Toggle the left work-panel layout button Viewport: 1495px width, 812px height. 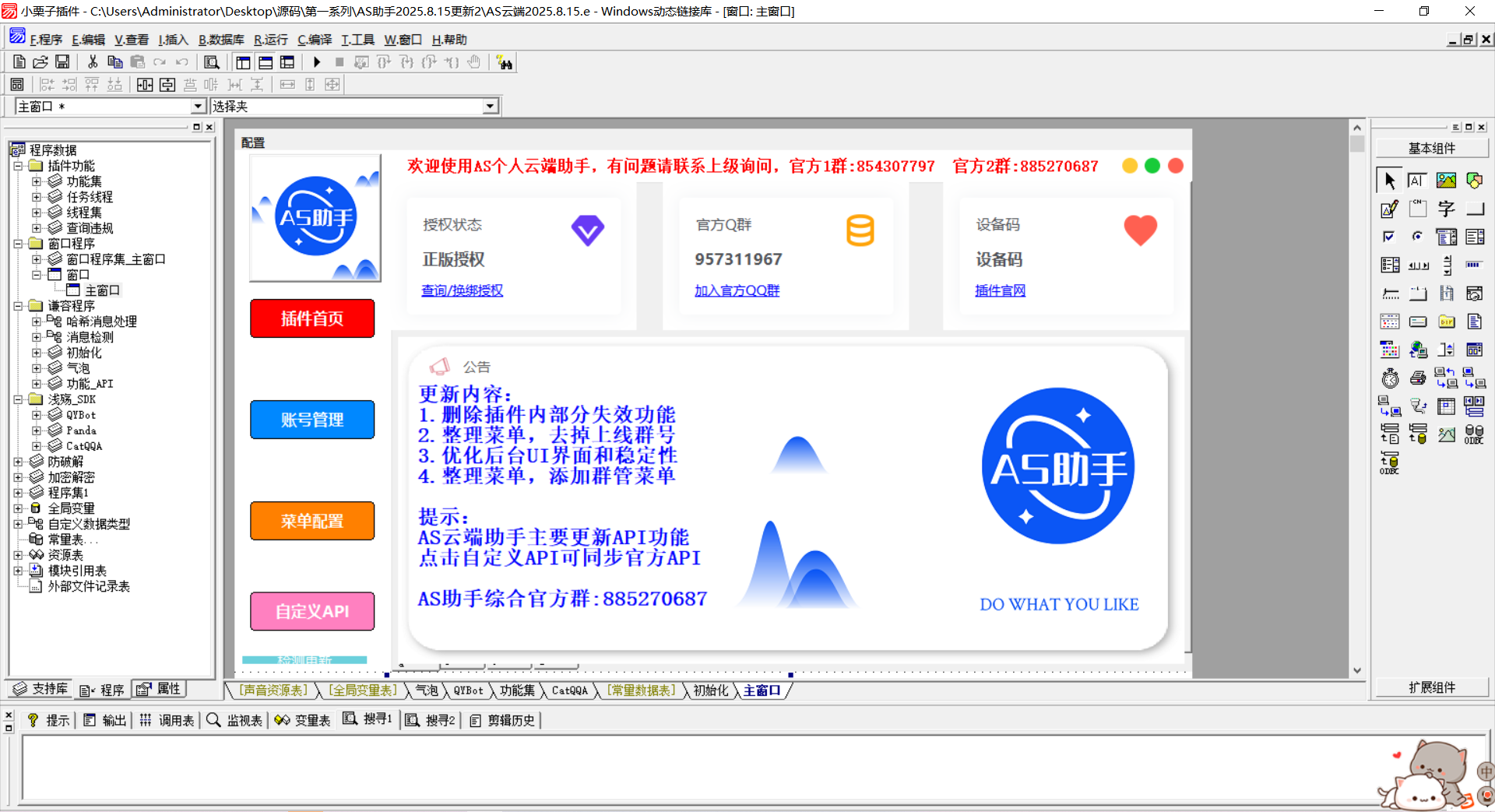point(243,62)
